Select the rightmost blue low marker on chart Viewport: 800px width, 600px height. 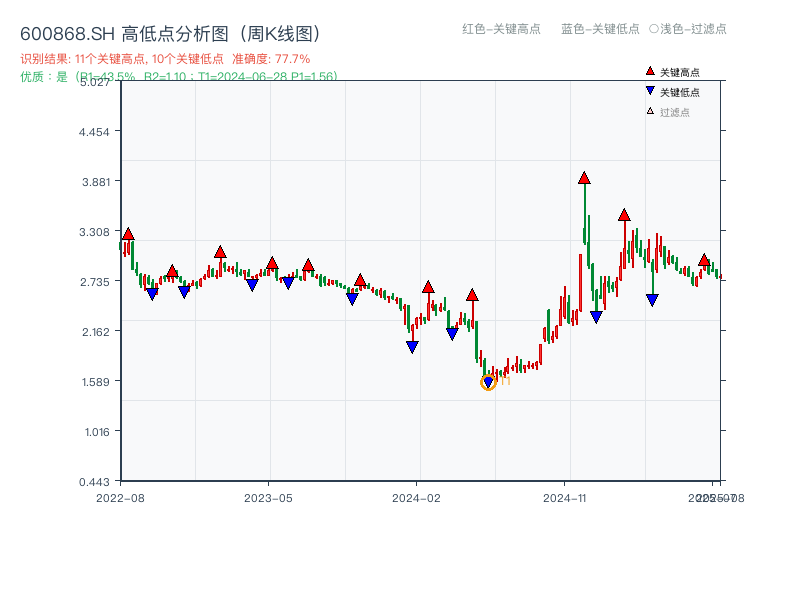pos(652,300)
